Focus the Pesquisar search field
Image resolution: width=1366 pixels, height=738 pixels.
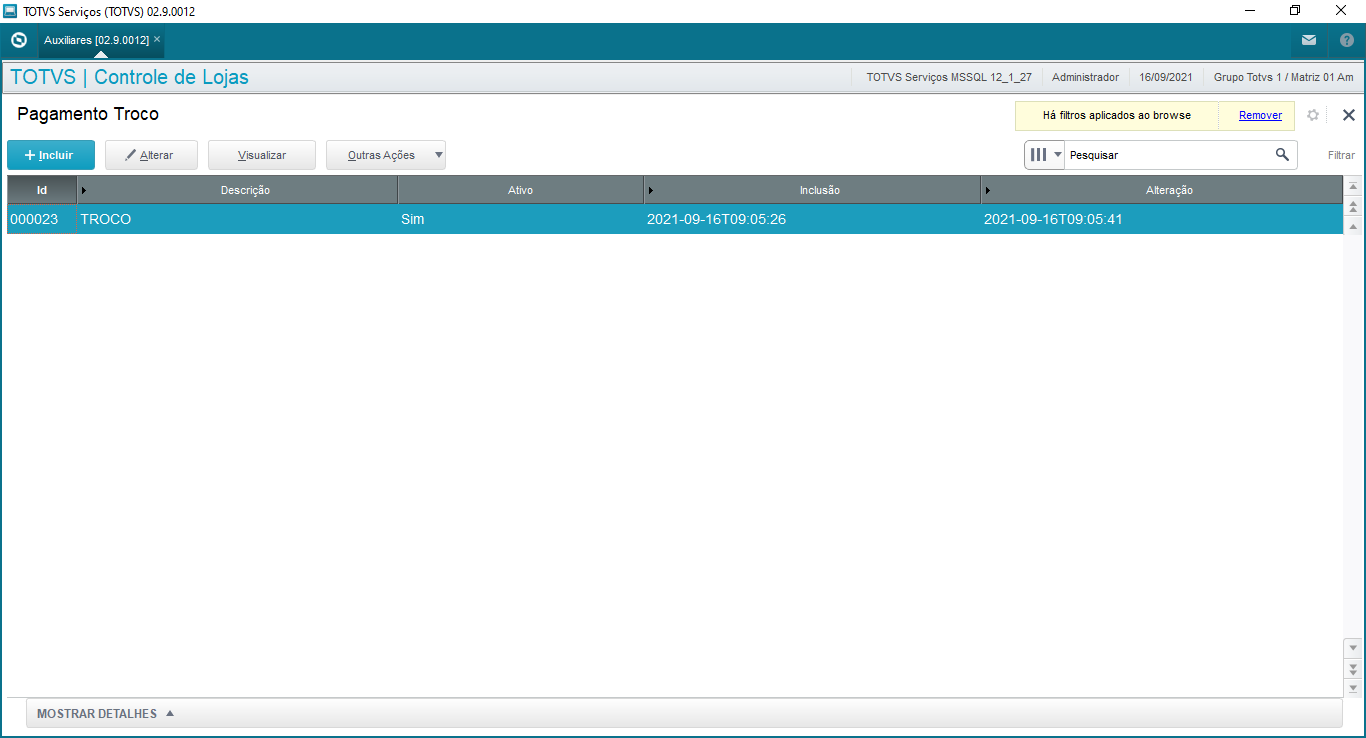tap(1168, 155)
